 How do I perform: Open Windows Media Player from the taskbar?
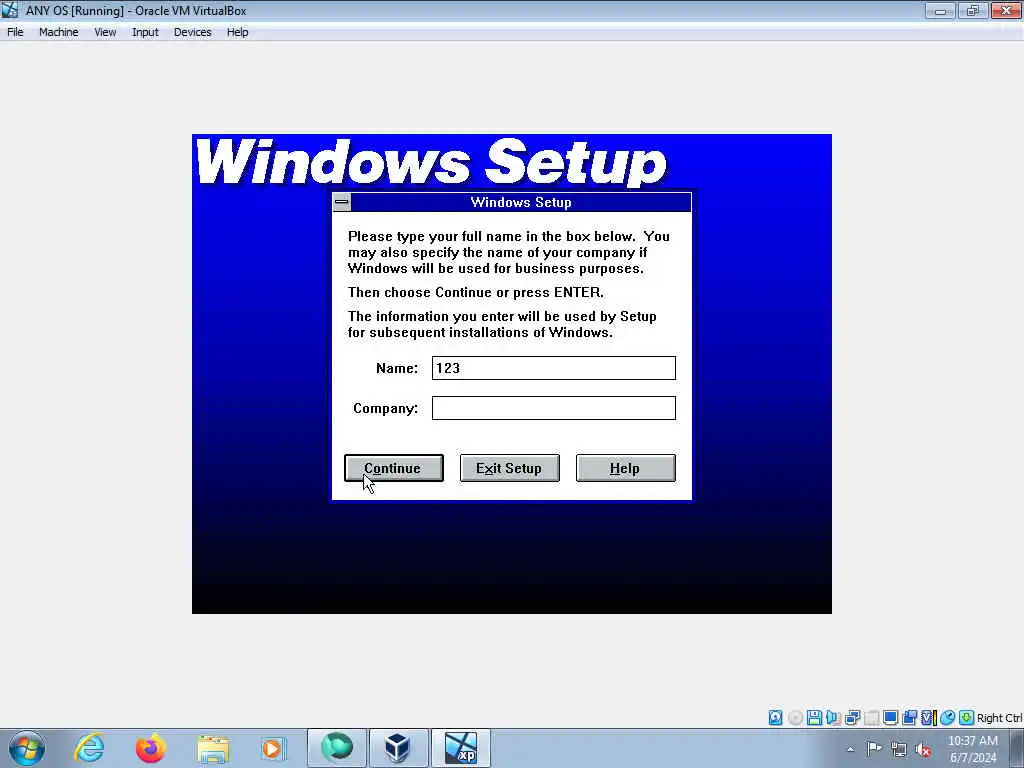click(x=272, y=748)
